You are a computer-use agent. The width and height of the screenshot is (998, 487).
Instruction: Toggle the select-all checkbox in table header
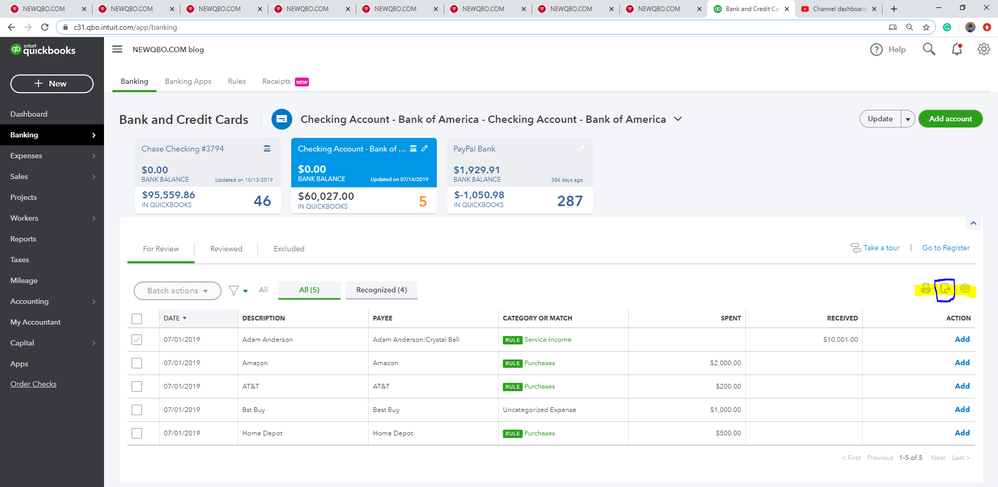click(x=137, y=318)
